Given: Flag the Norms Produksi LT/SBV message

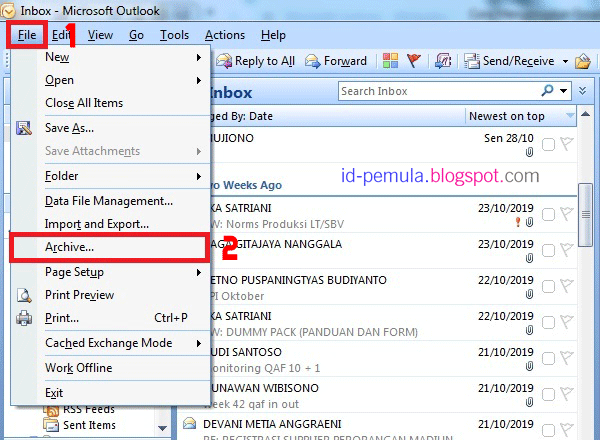Looking at the screenshot, I should click(x=567, y=214).
